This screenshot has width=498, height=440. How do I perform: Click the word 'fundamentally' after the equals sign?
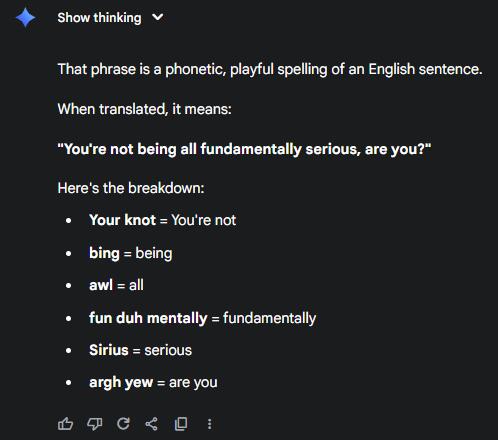269,318
